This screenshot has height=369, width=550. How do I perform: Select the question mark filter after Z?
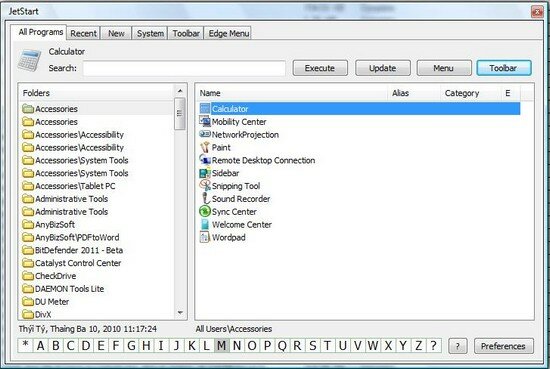point(434,346)
